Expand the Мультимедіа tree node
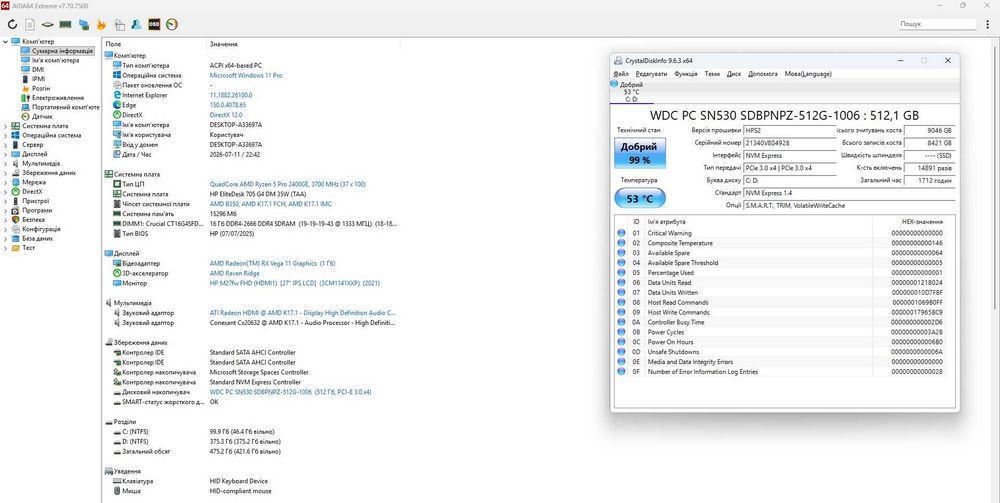Viewport: 1000px width, 503px height. (x=6, y=163)
